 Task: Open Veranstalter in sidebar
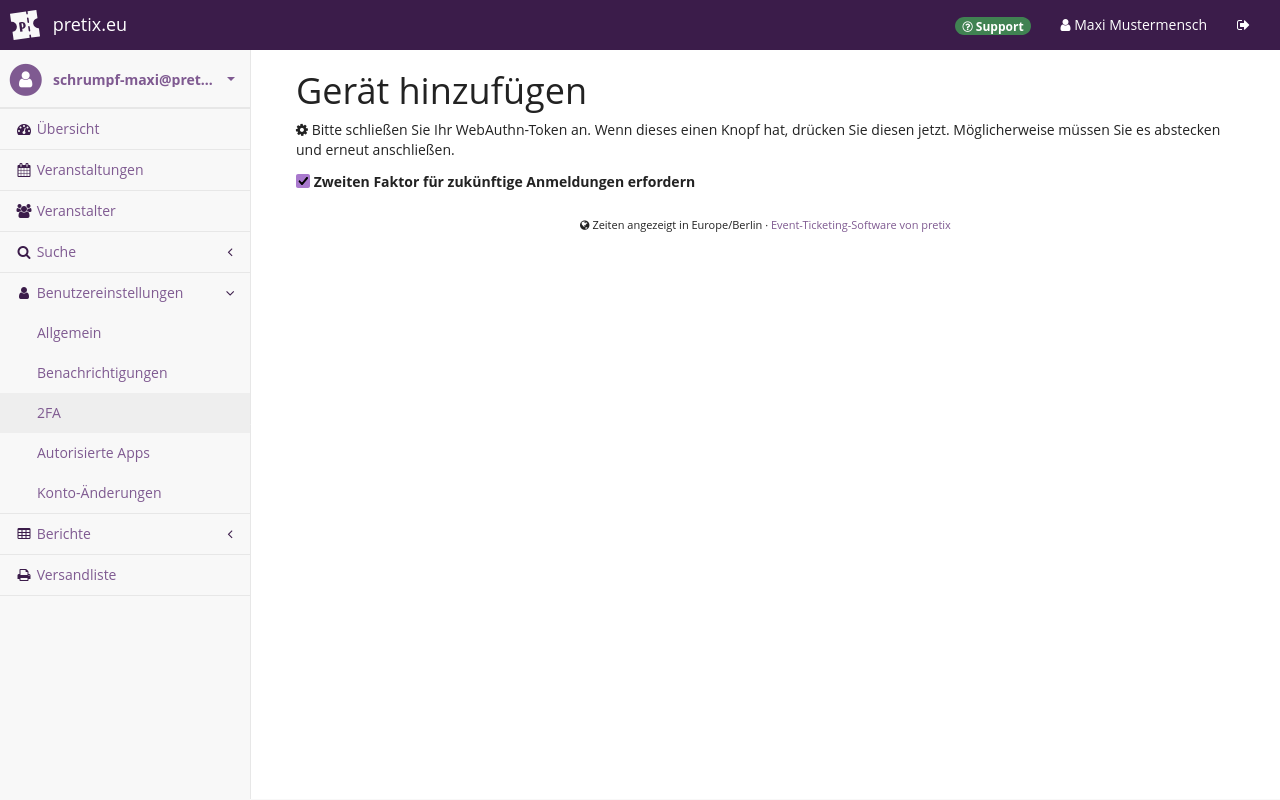coord(125,211)
